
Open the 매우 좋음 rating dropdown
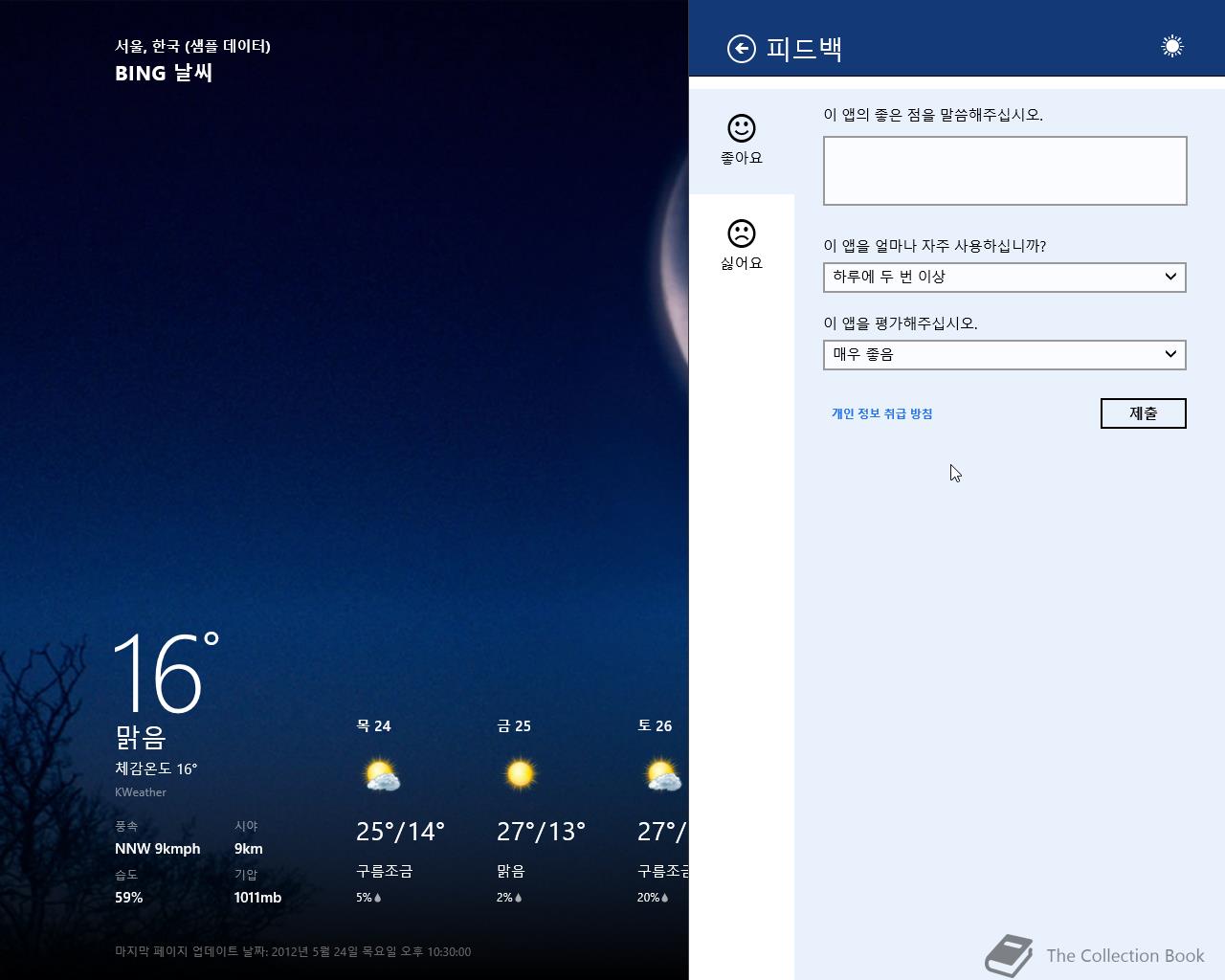pyautogui.click(x=1005, y=355)
